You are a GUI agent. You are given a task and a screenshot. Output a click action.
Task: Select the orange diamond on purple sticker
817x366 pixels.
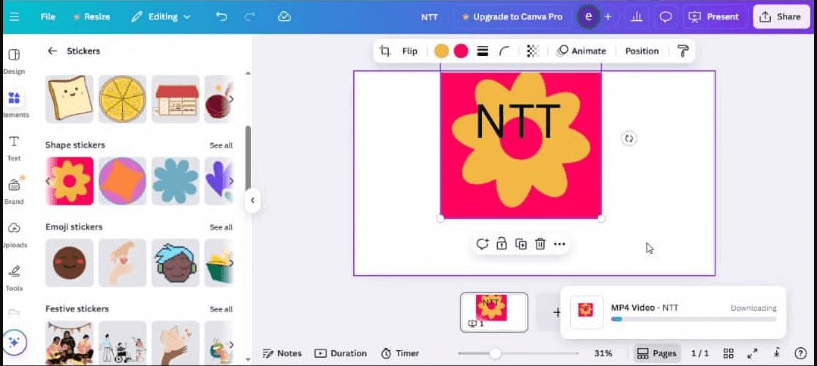pos(122,181)
